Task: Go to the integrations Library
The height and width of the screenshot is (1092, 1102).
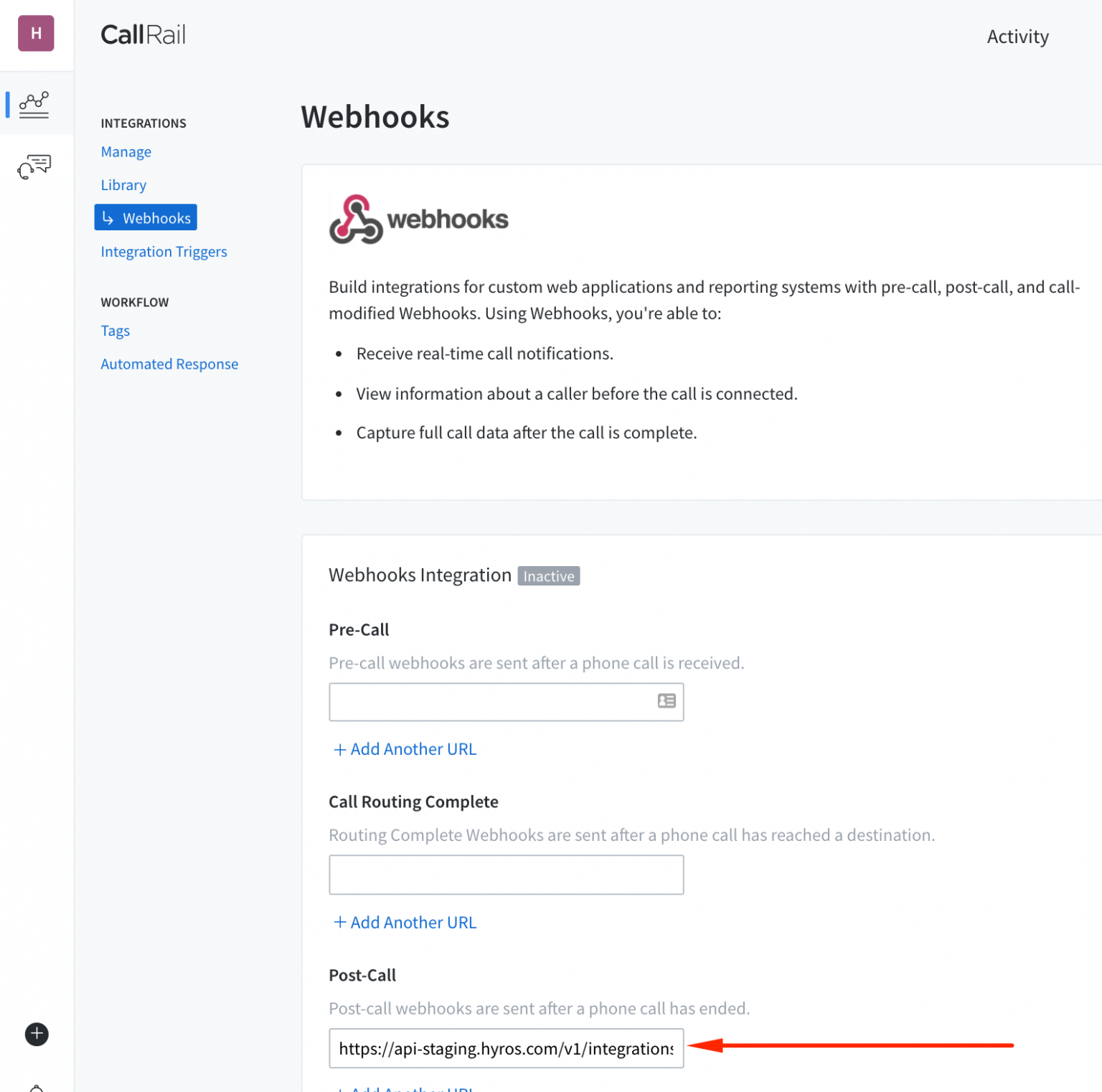Action: 123,184
